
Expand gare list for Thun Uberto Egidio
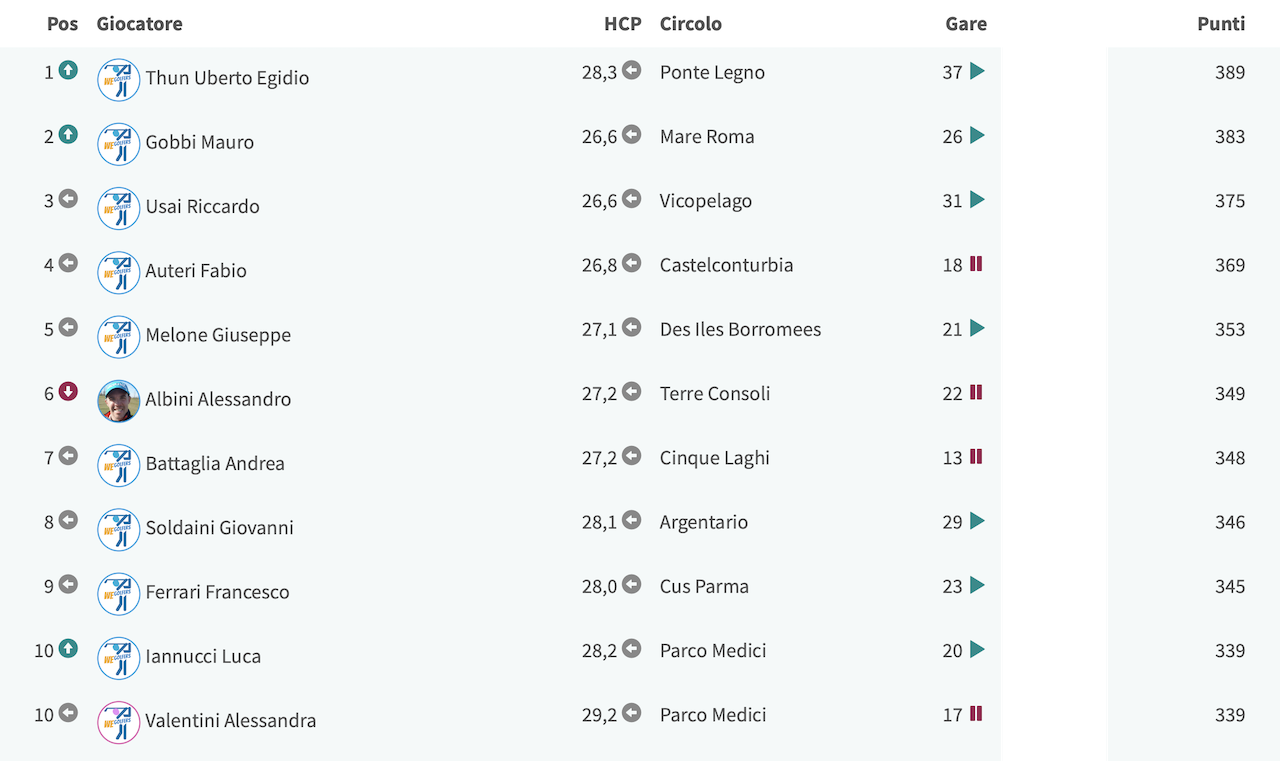pyautogui.click(x=977, y=71)
